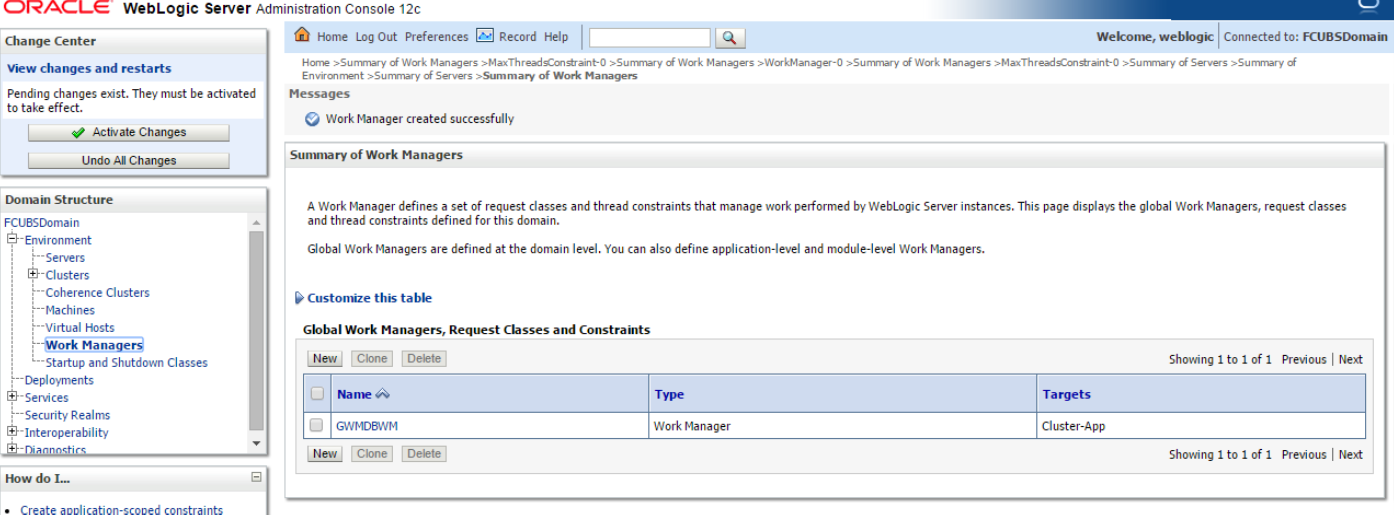Screen dimensions: 1394x515
Task: Collapse the Environment tree node
Action: click(x=13, y=240)
